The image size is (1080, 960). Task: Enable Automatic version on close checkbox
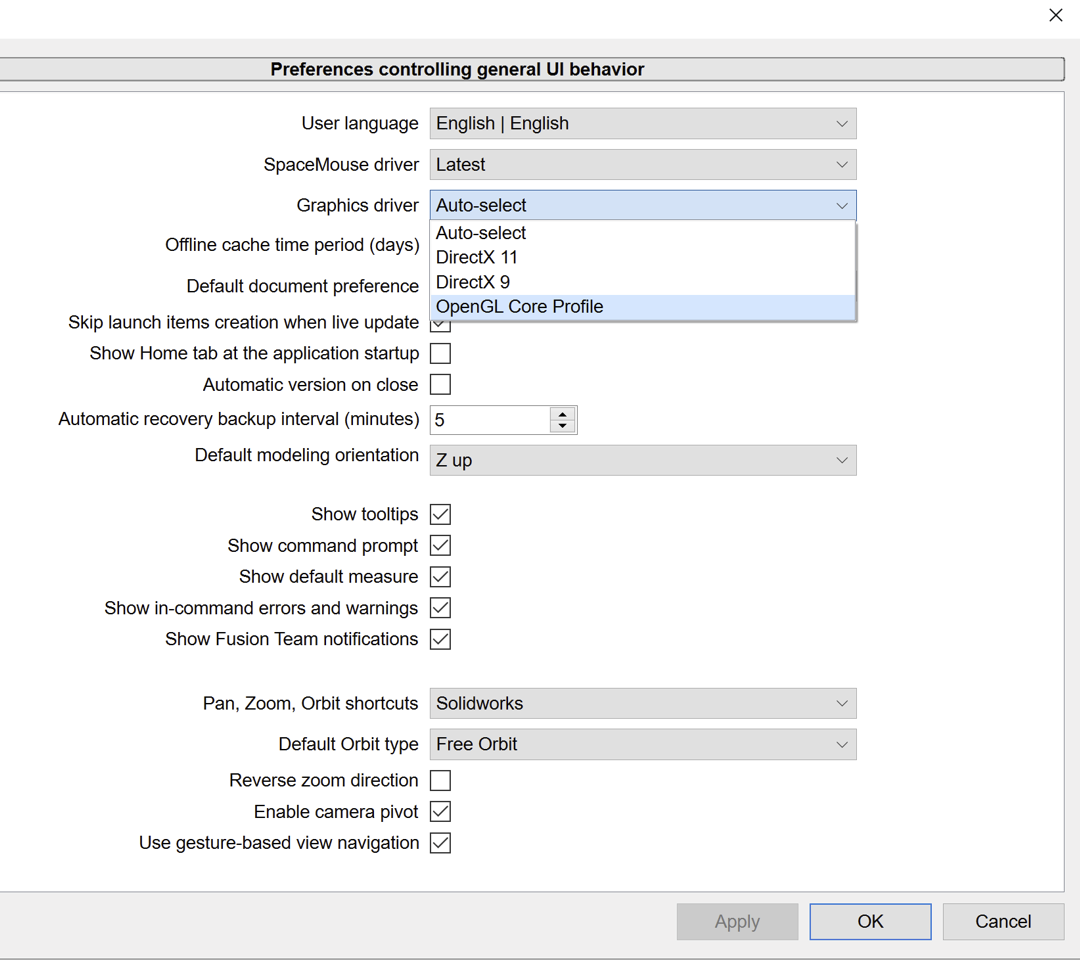(440, 384)
